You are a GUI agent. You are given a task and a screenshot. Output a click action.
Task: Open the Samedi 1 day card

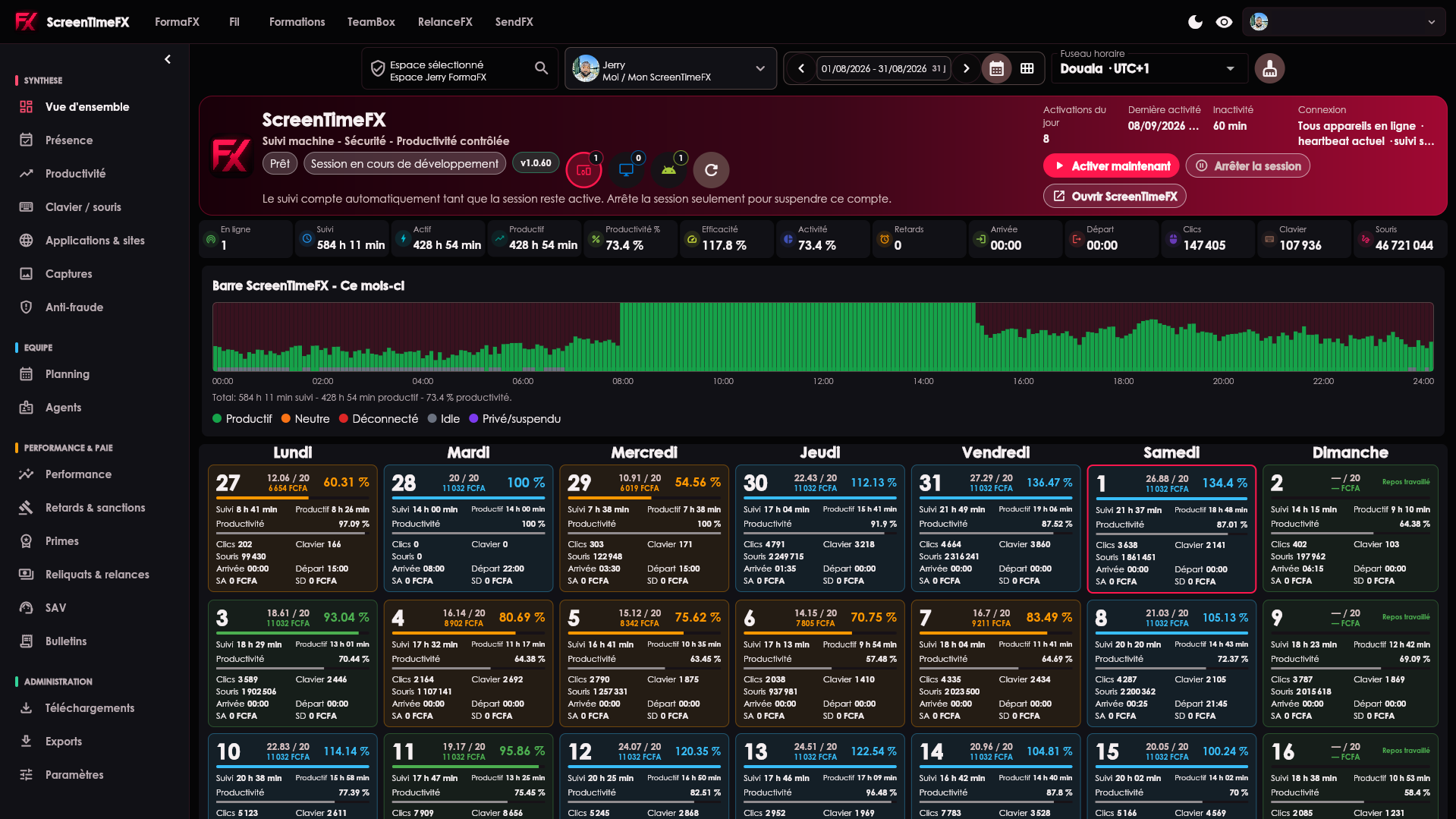coord(1171,529)
